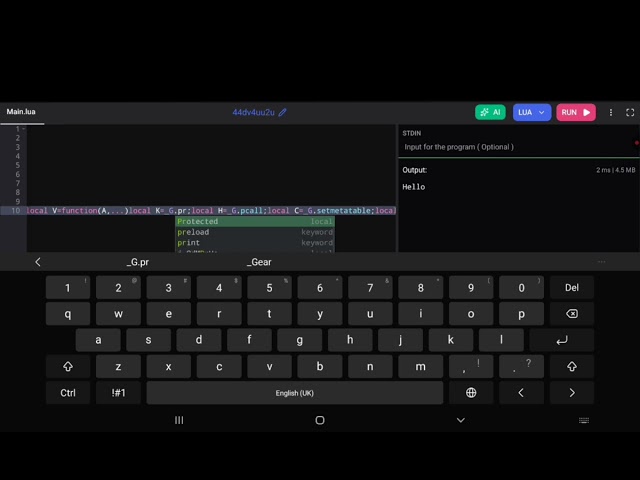Click the 'Hello' output text
This screenshot has height=480, width=640.
413,187
